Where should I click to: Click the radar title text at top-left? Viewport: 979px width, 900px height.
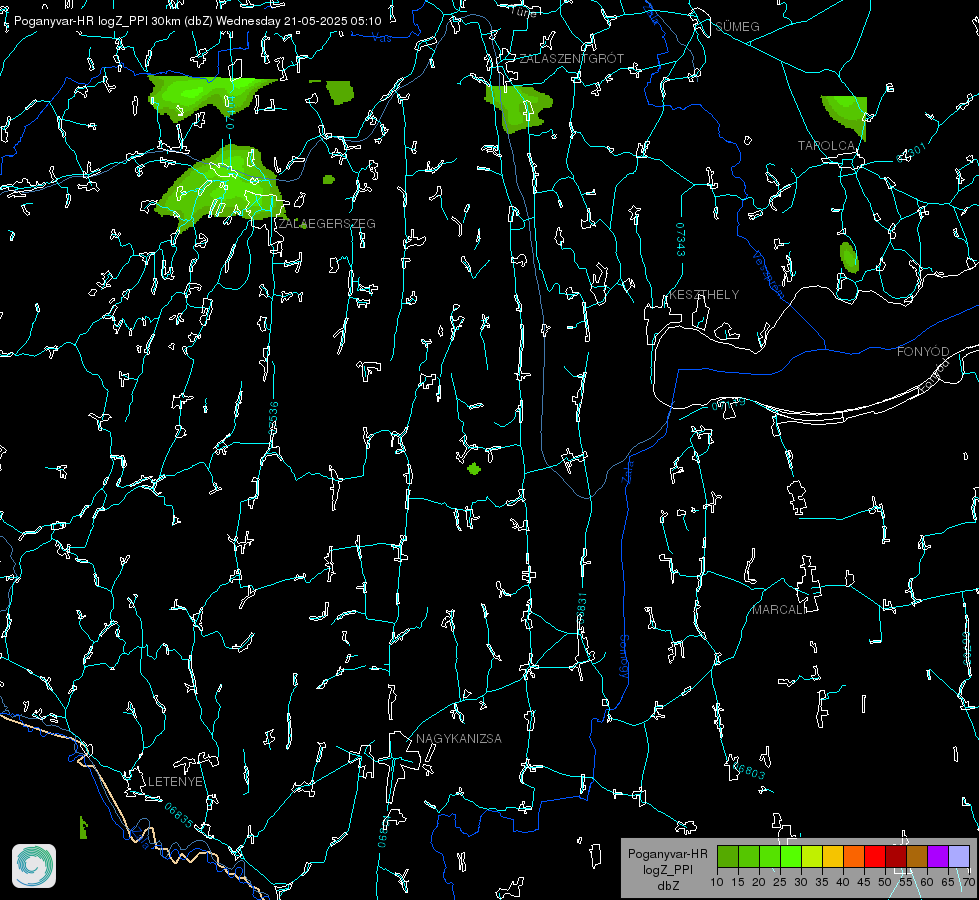click(197, 21)
